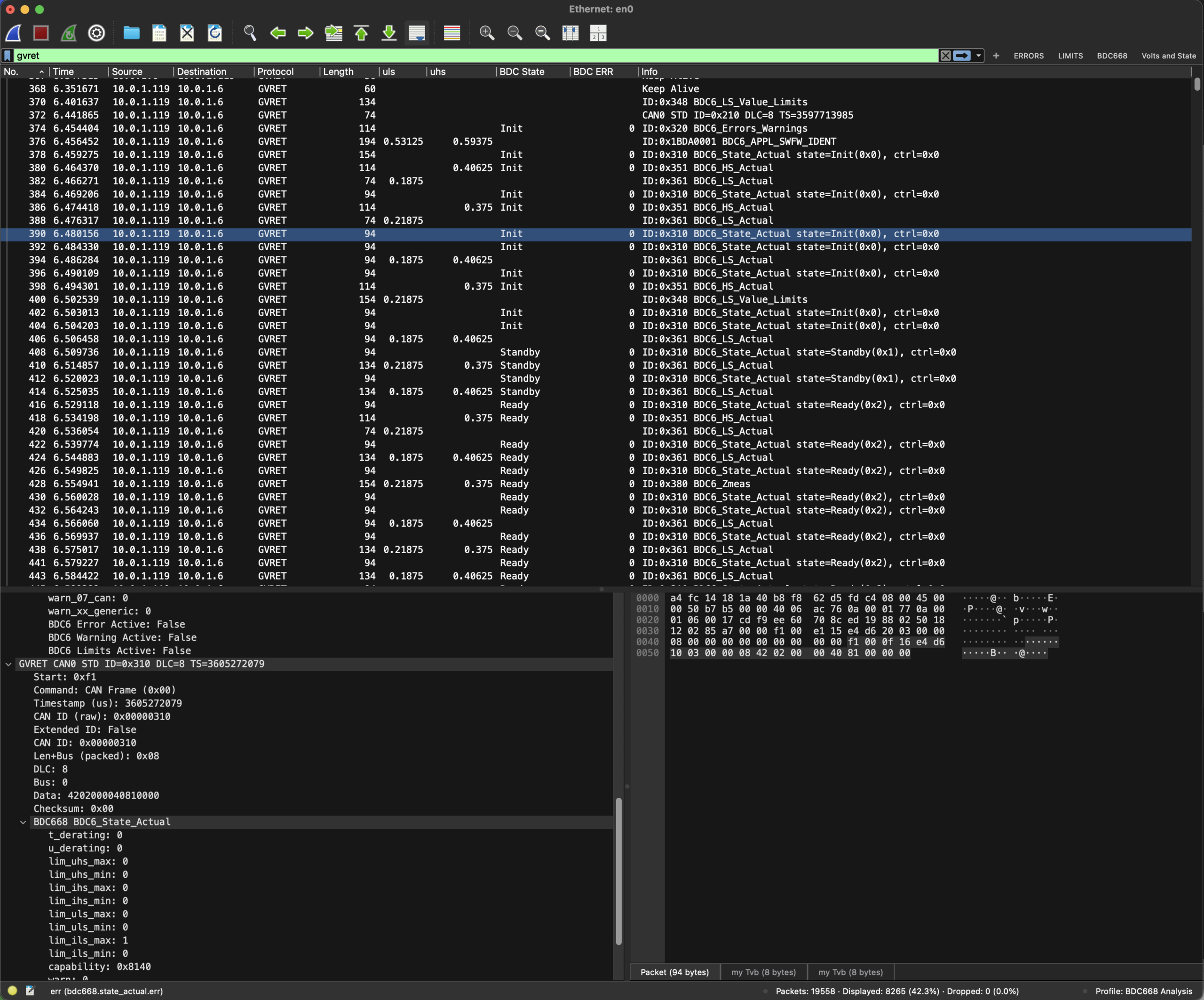Go to the last packet

pyautogui.click(x=389, y=32)
